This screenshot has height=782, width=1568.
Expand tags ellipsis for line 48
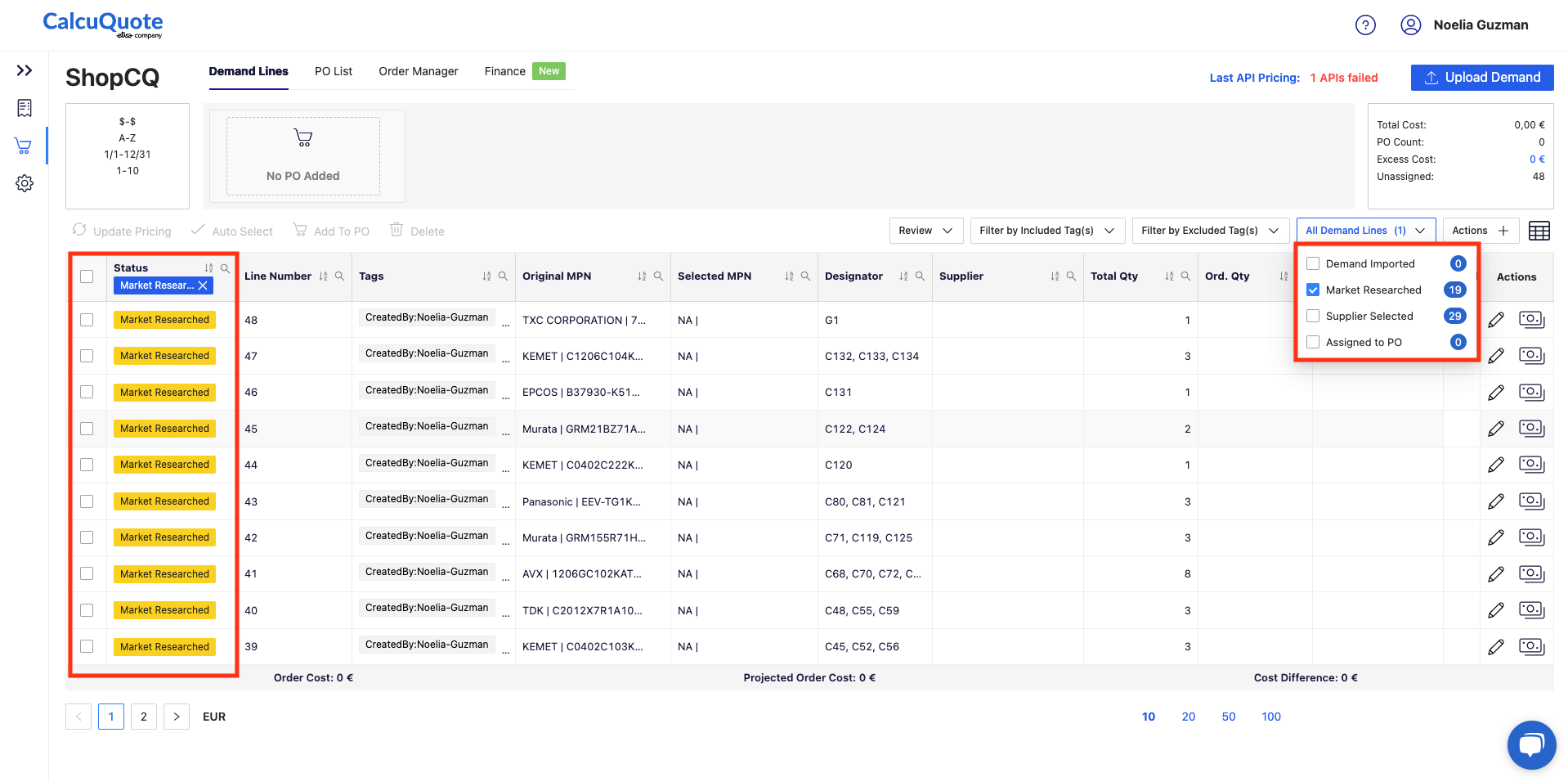pos(505,324)
